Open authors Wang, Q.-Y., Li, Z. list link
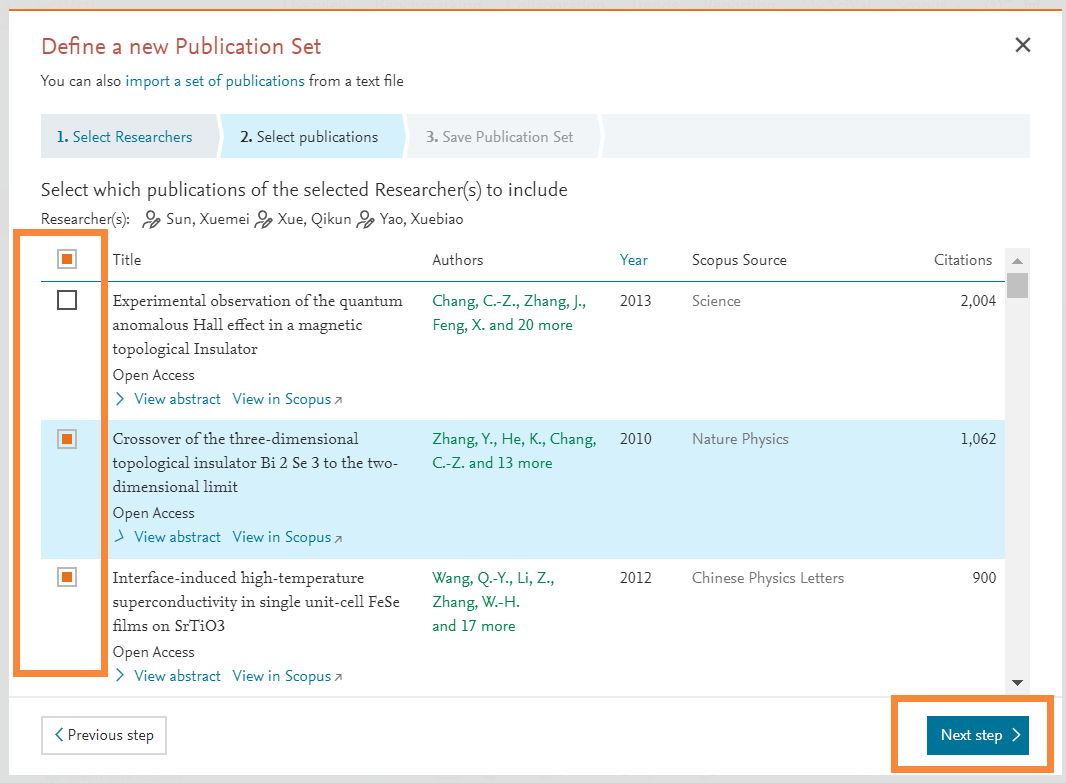Screen dimensions: 1066x783 [494, 602]
